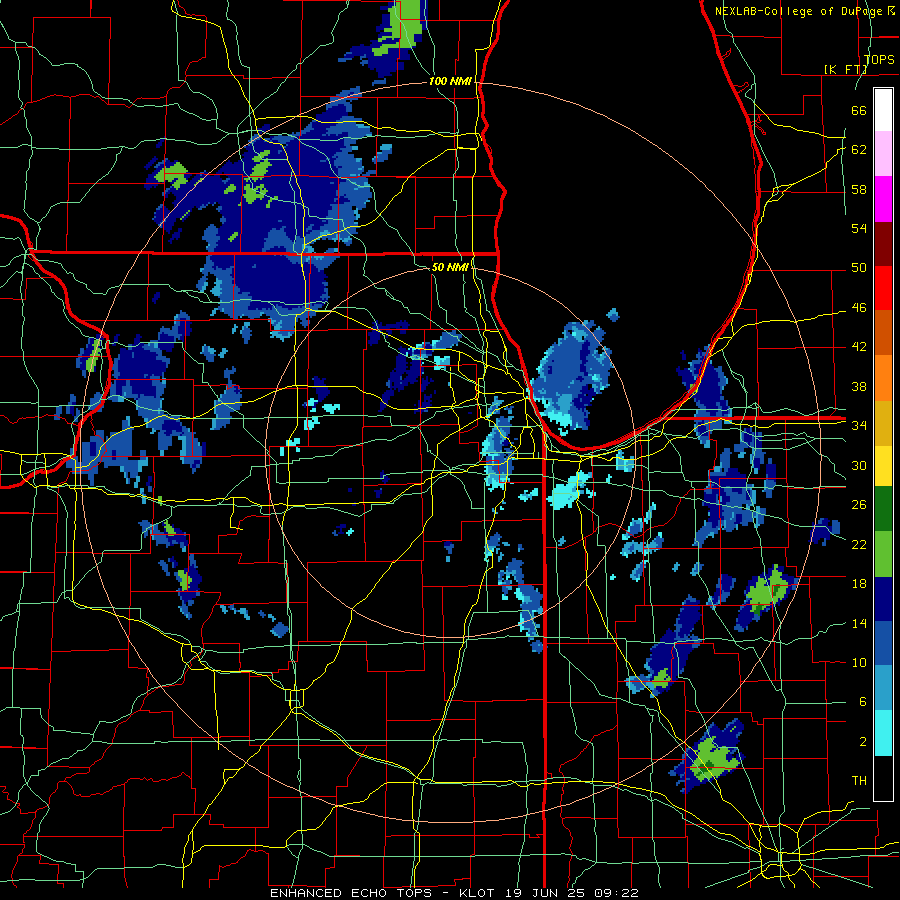Image resolution: width=900 pixels, height=900 pixels.
Task: Click the '38' legend scale value
Action: pos(859,386)
